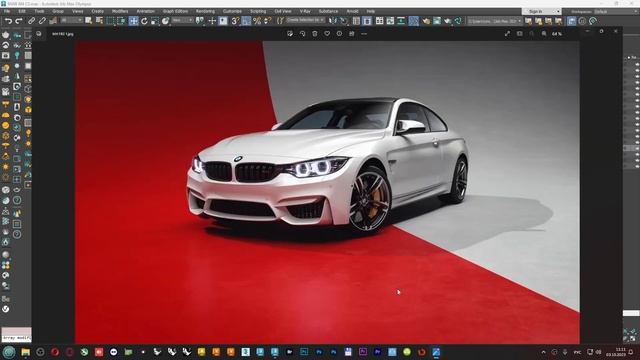
Task: Open the Workspaces Default dropdown
Action: coord(617,11)
